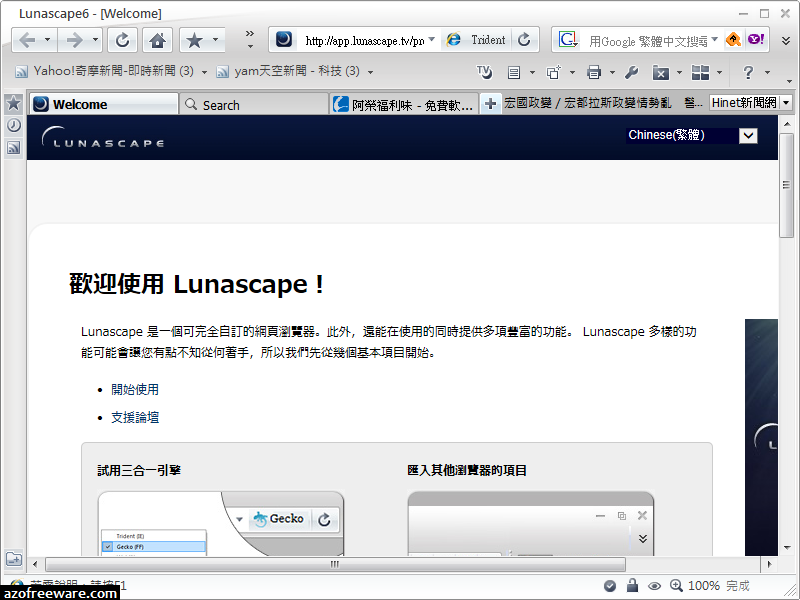Click the Google search input field
The image size is (800, 600).
[x=647, y=40]
